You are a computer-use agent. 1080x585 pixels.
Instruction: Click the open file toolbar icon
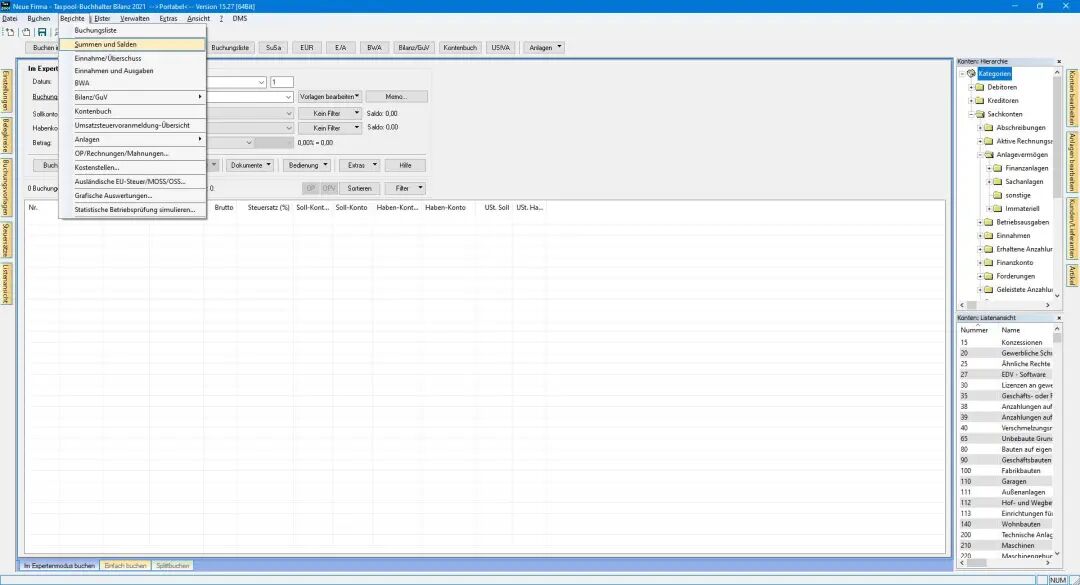pos(26,32)
